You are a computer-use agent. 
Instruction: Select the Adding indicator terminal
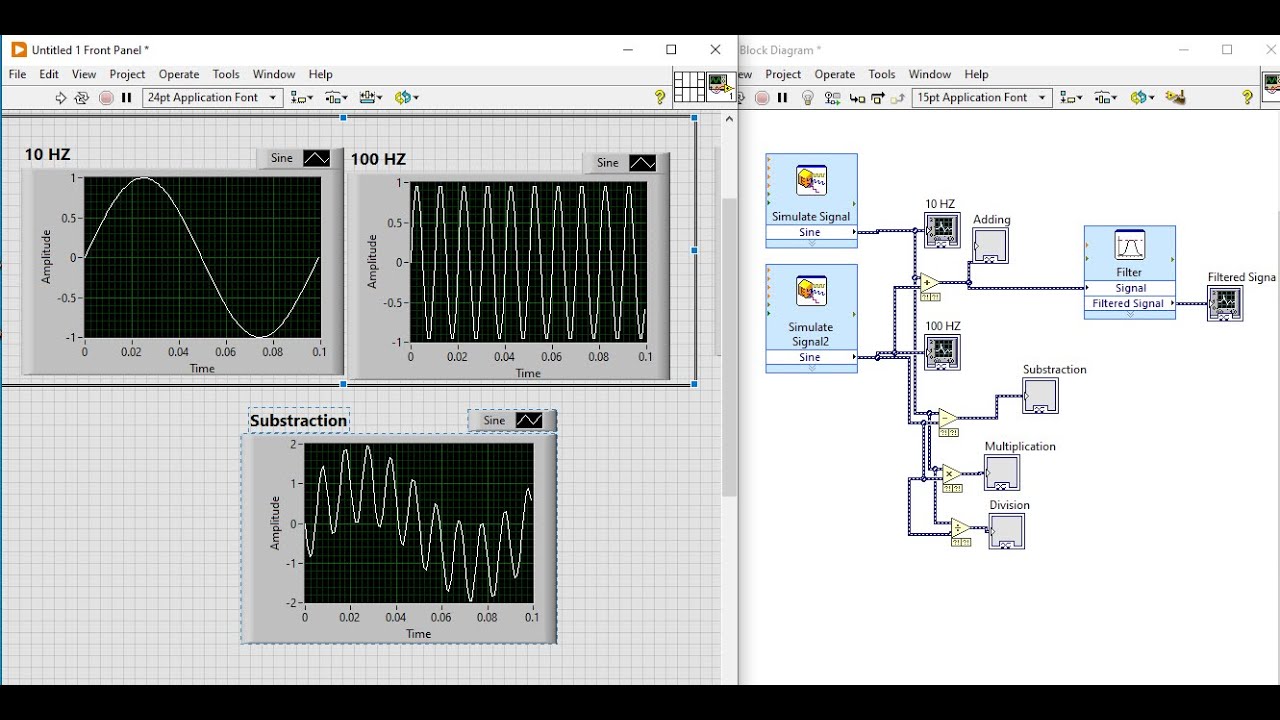(x=990, y=246)
